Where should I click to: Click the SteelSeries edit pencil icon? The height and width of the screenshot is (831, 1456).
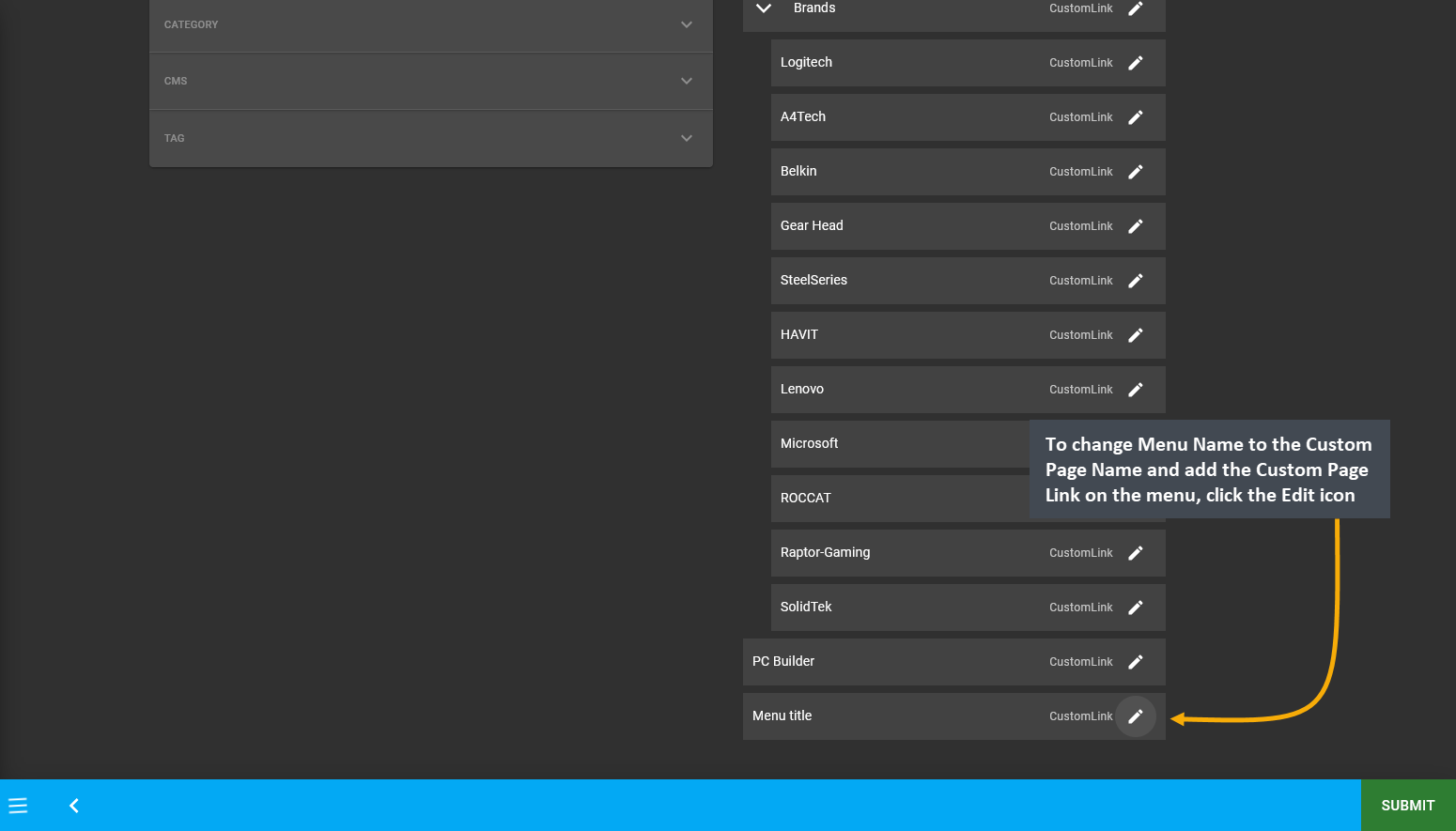(1135, 281)
